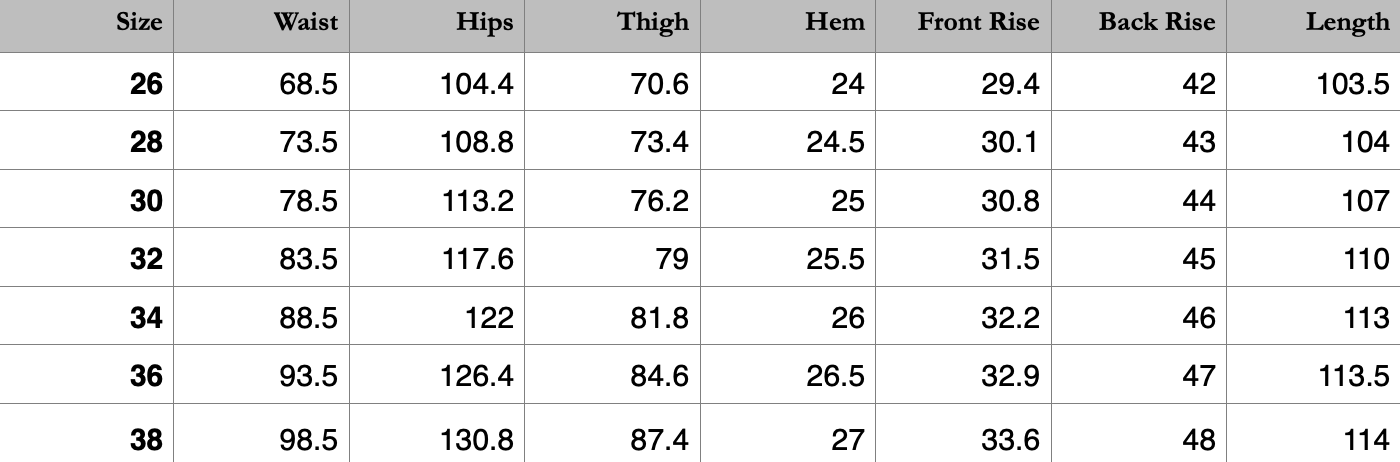The image size is (1400, 462).
Task: Click the Front Rise column header
Action: [x=978, y=22]
